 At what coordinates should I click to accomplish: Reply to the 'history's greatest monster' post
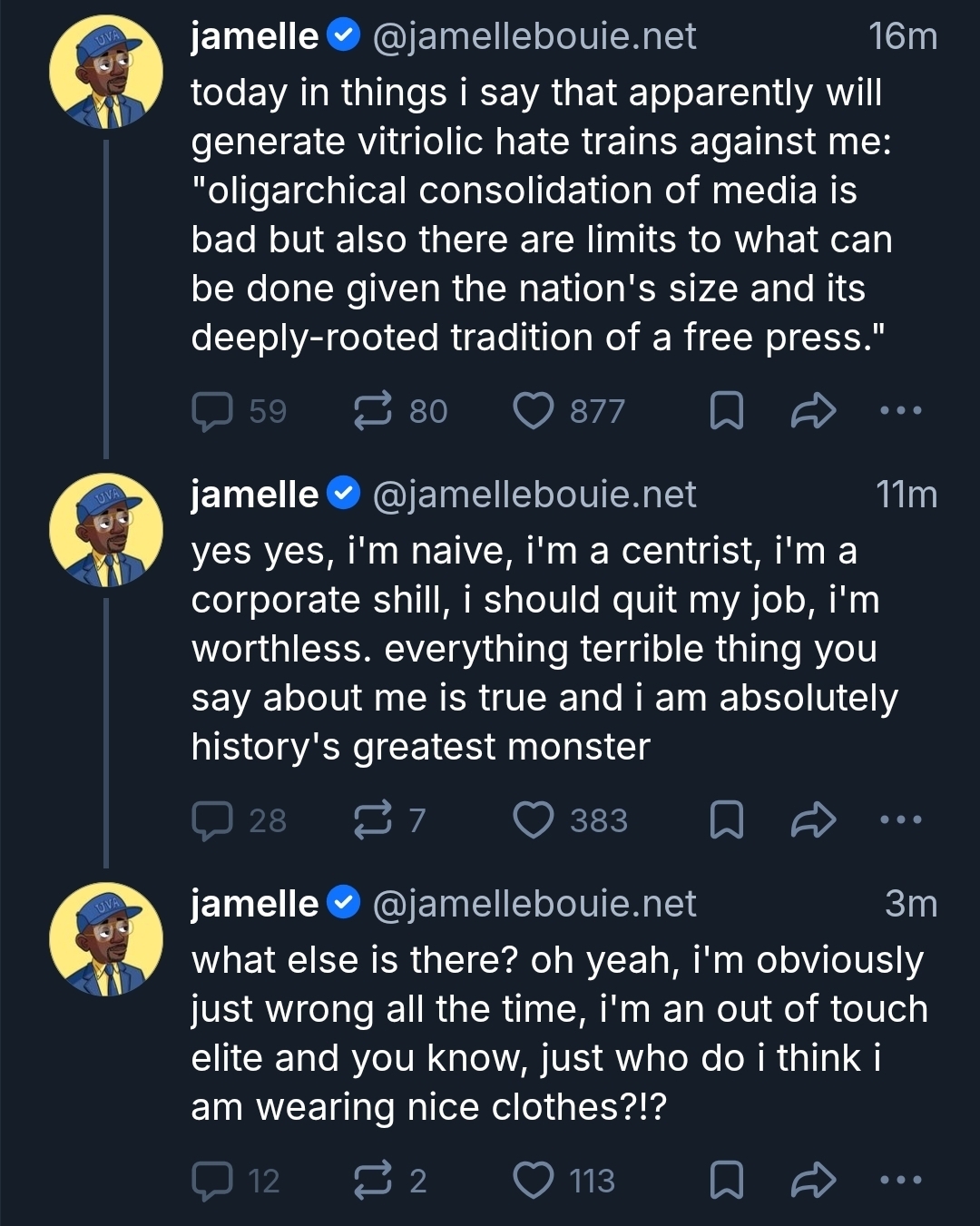pyautogui.click(x=213, y=820)
